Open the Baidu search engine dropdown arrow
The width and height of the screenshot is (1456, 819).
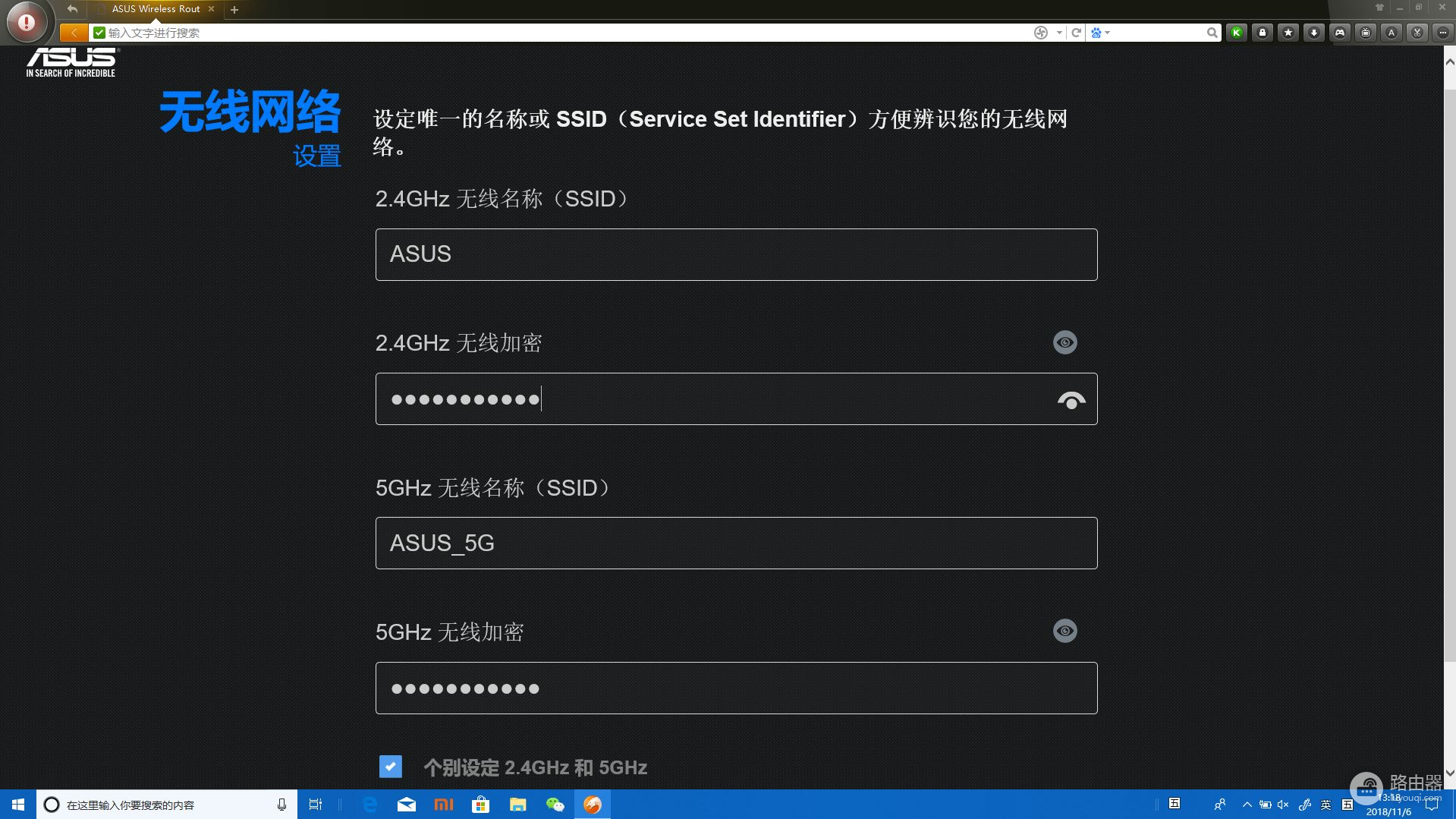point(1108,33)
